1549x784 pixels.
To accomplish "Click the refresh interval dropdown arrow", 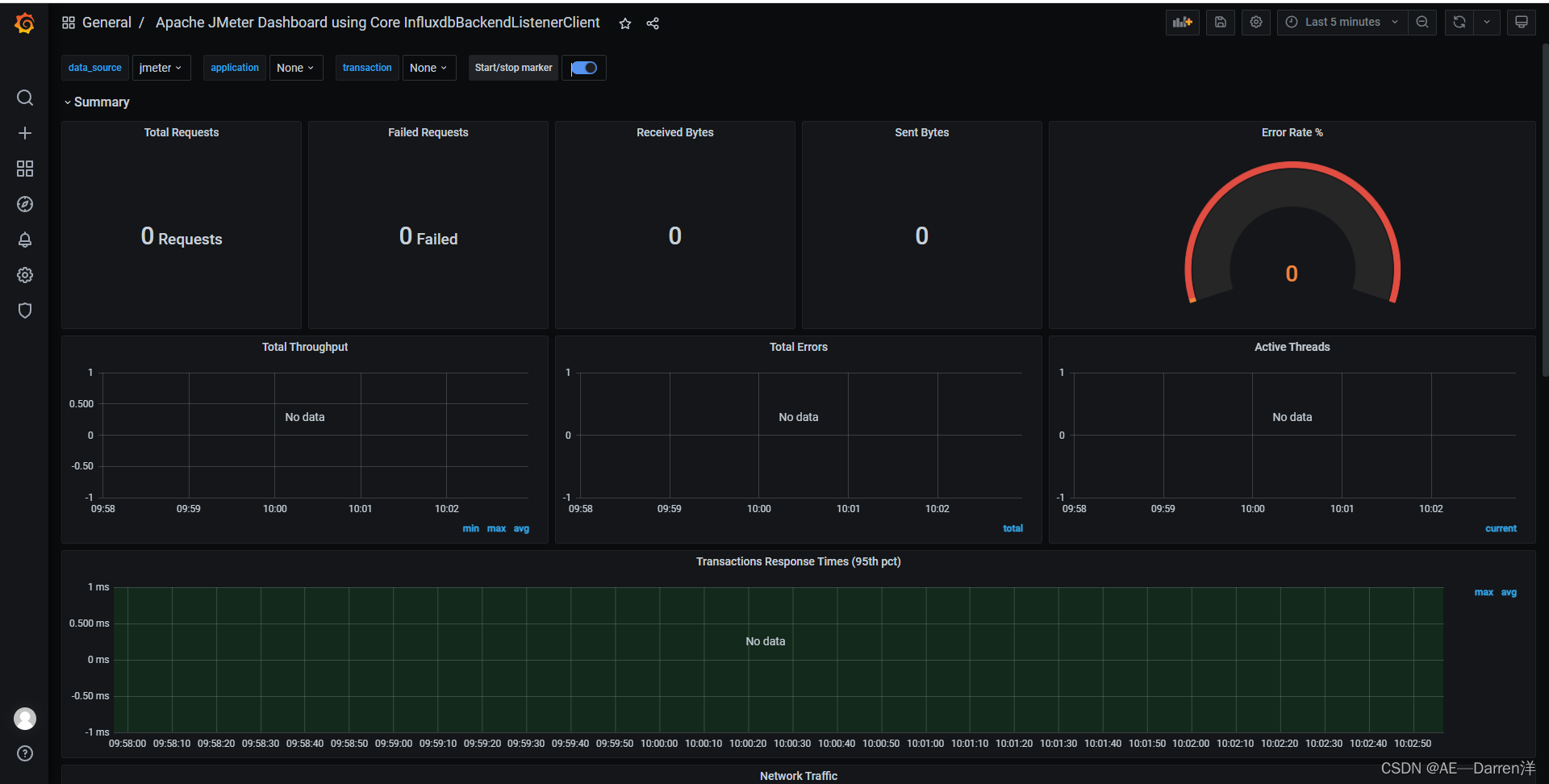I will tap(1487, 22).
